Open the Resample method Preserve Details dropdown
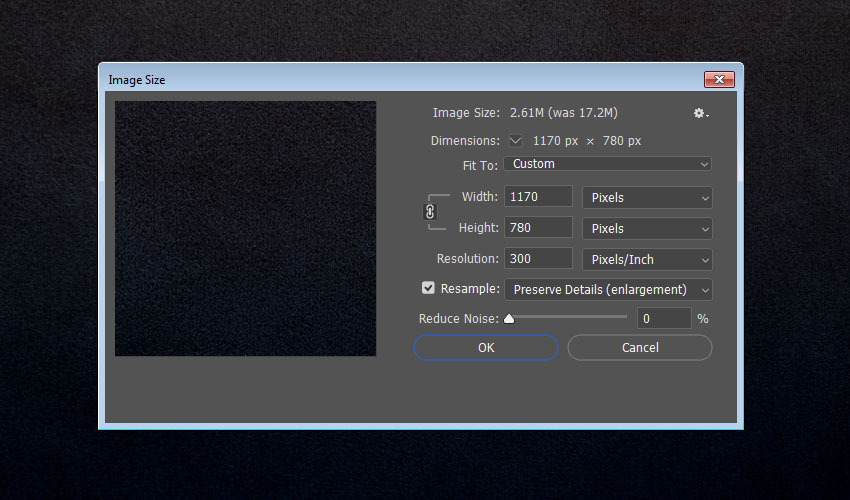The width and height of the screenshot is (850, 500). 608,290
